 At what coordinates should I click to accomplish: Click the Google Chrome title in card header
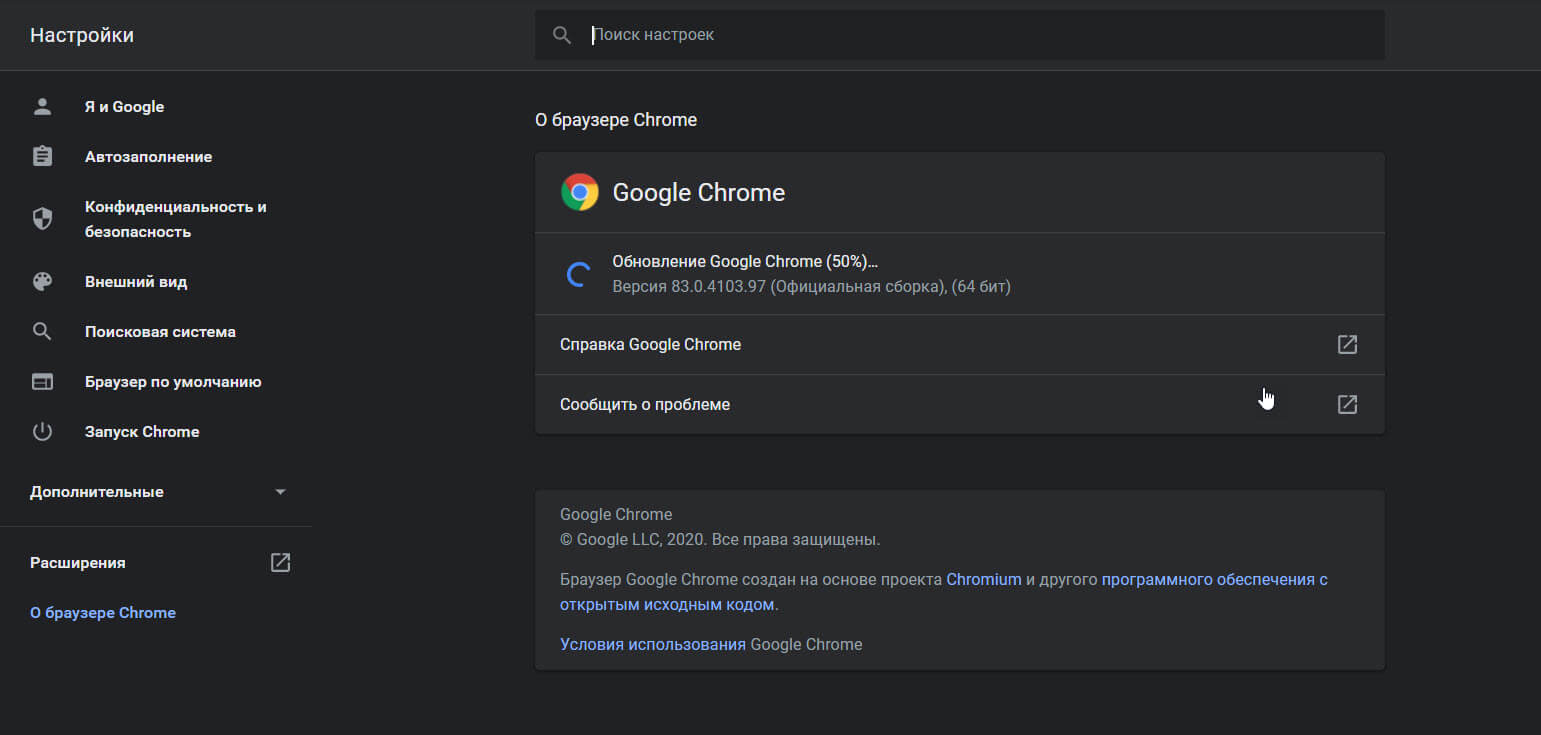click(699, 193)
